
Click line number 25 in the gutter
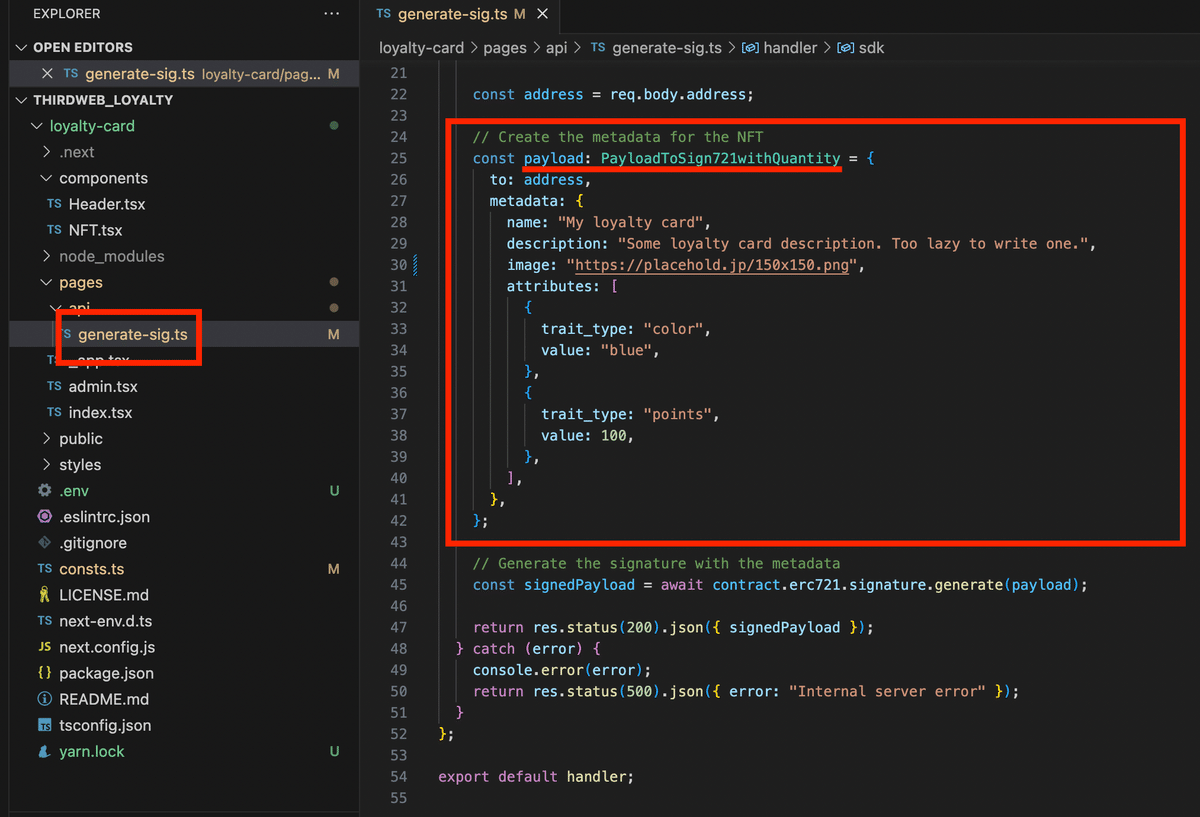[x=398, y=158]
